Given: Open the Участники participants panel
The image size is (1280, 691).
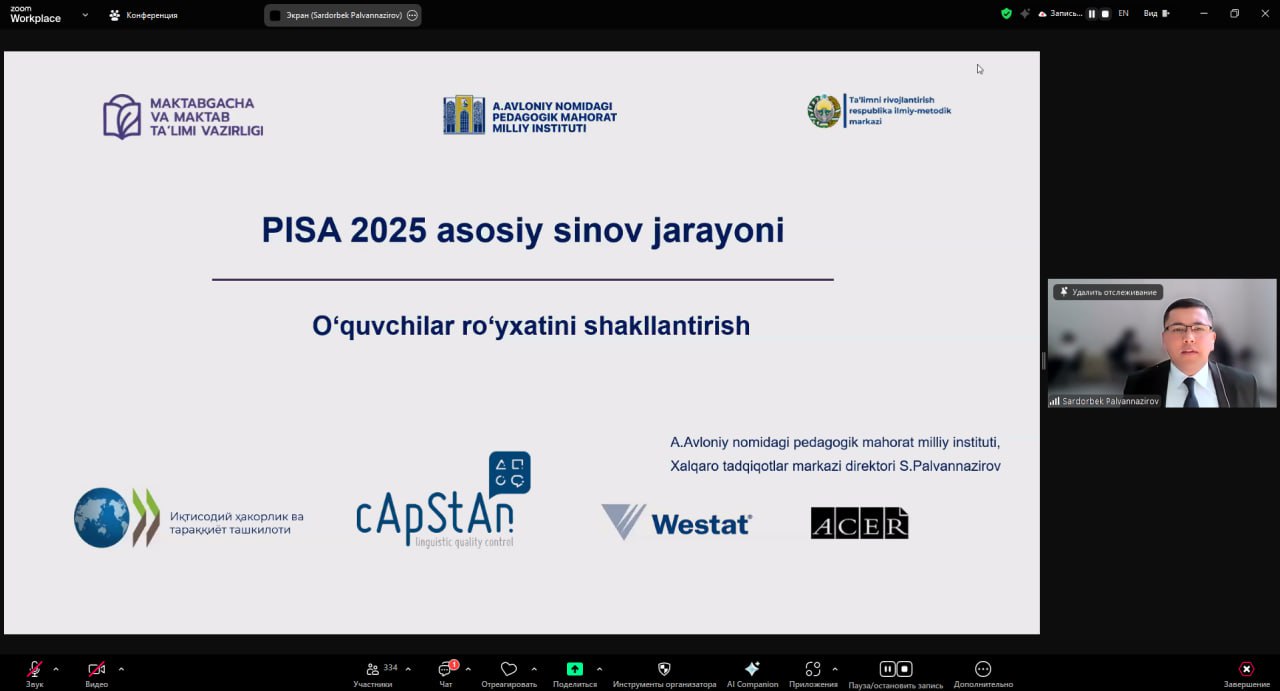Looking at the screenshot, I should (373, 673).
